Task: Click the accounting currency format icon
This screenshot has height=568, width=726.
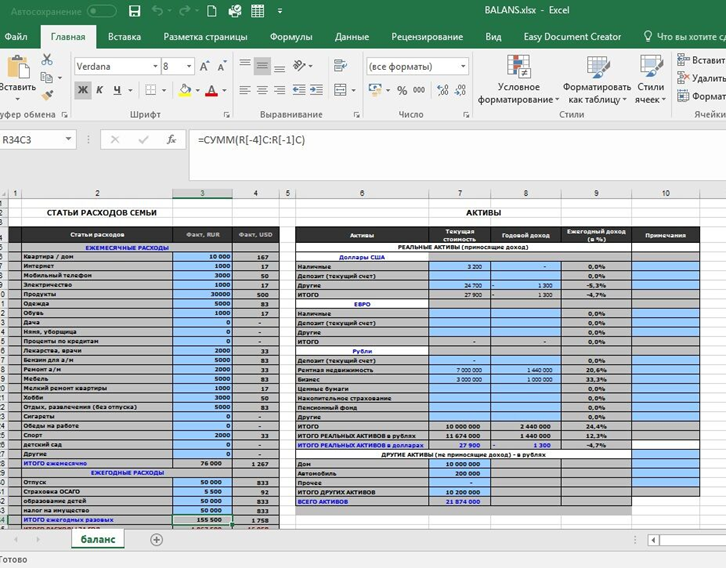Action: click(x=375, y=90)
